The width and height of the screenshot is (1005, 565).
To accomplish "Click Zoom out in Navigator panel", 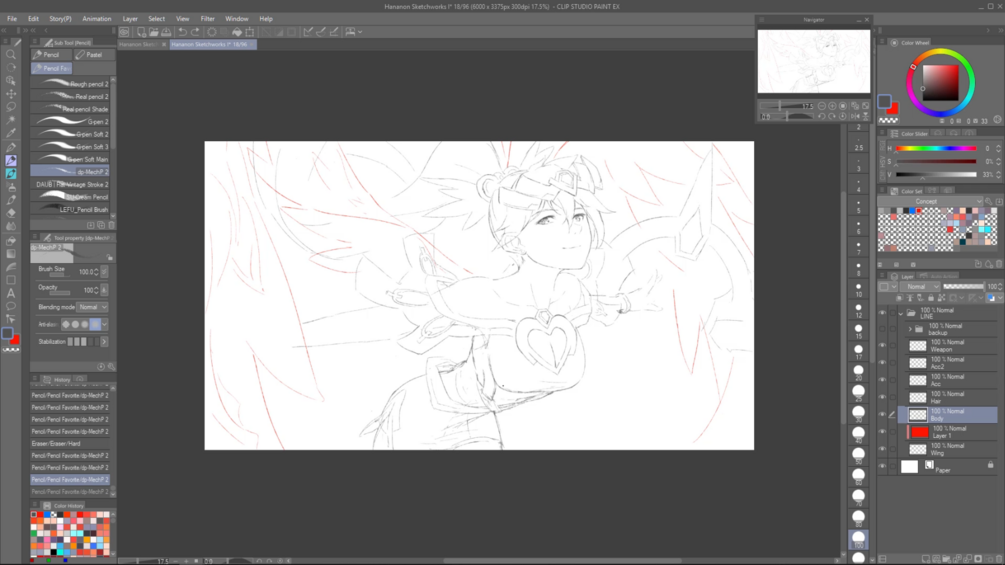I will pos(822,106).
